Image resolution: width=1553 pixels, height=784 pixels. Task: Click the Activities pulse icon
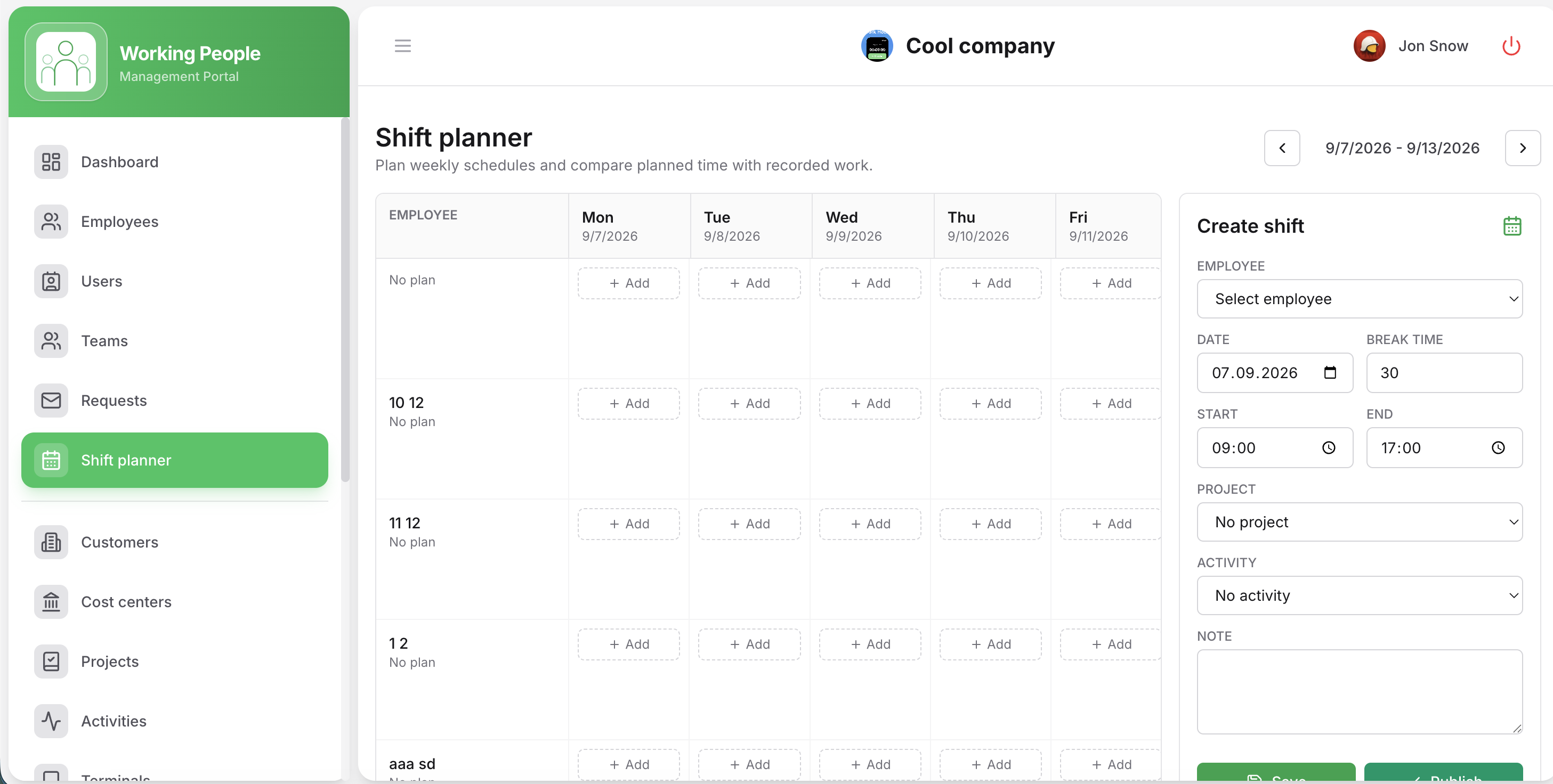click(x=51, y=721)
